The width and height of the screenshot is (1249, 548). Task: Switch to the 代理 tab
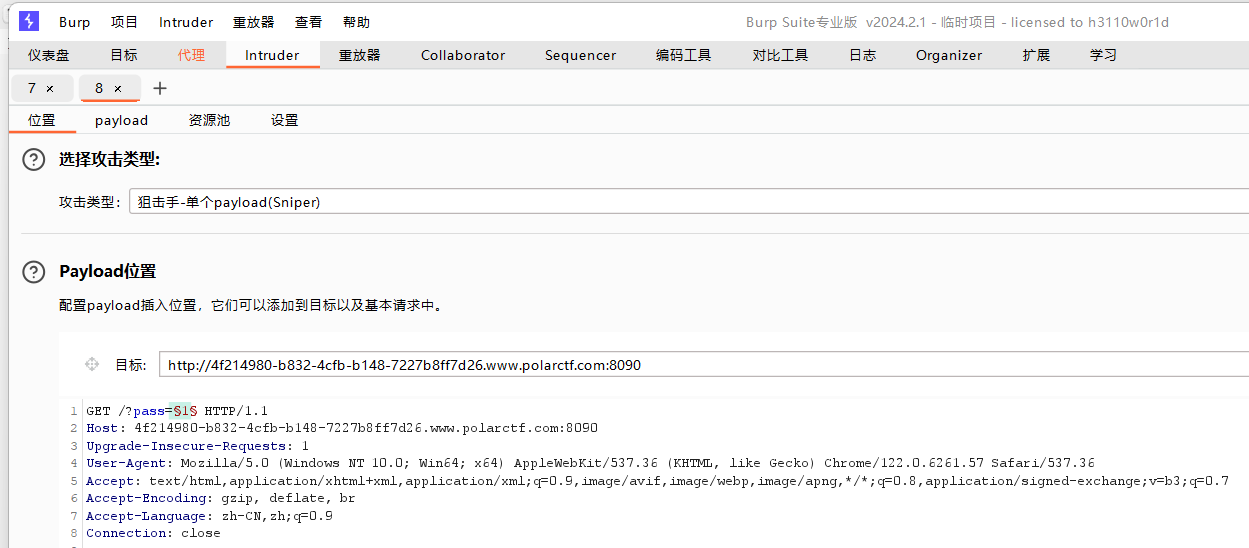pyautogui.click(x=192, y=55)
